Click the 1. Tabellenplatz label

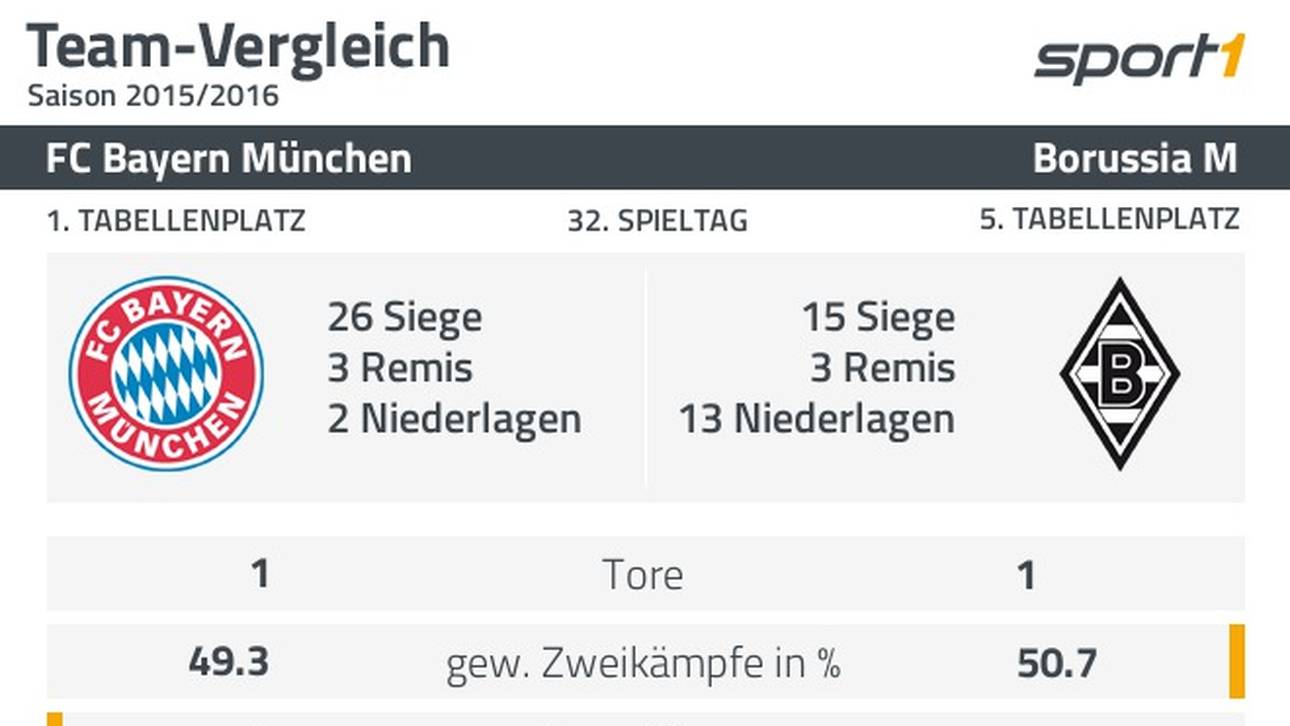pyautogui.click(x=176, y=220)
